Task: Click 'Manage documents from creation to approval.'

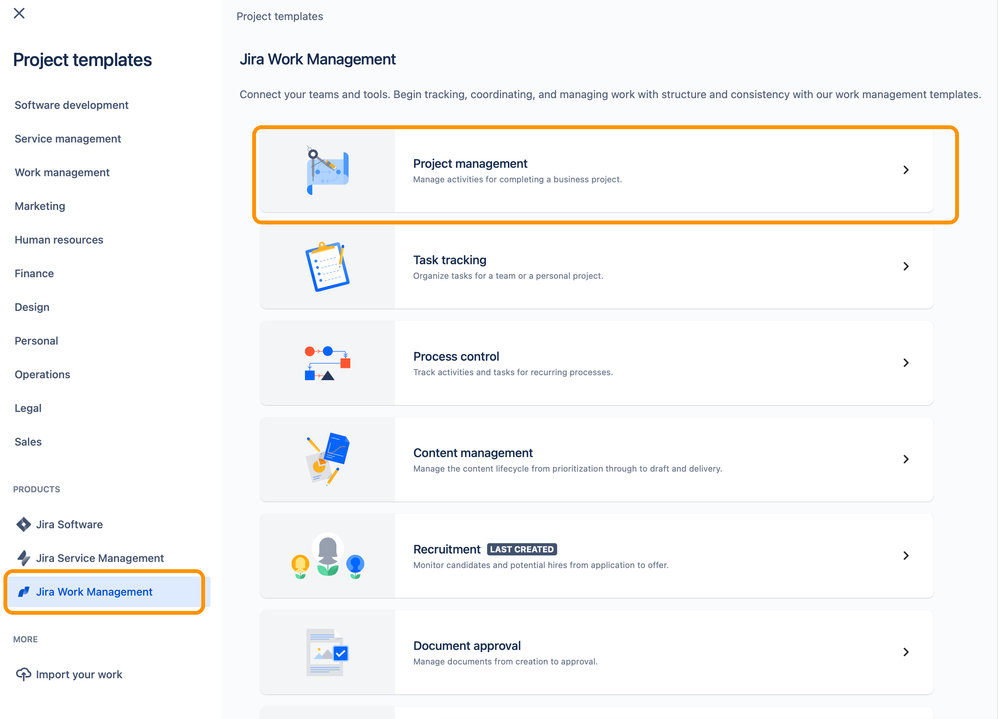Action: (x=505, y=662)
